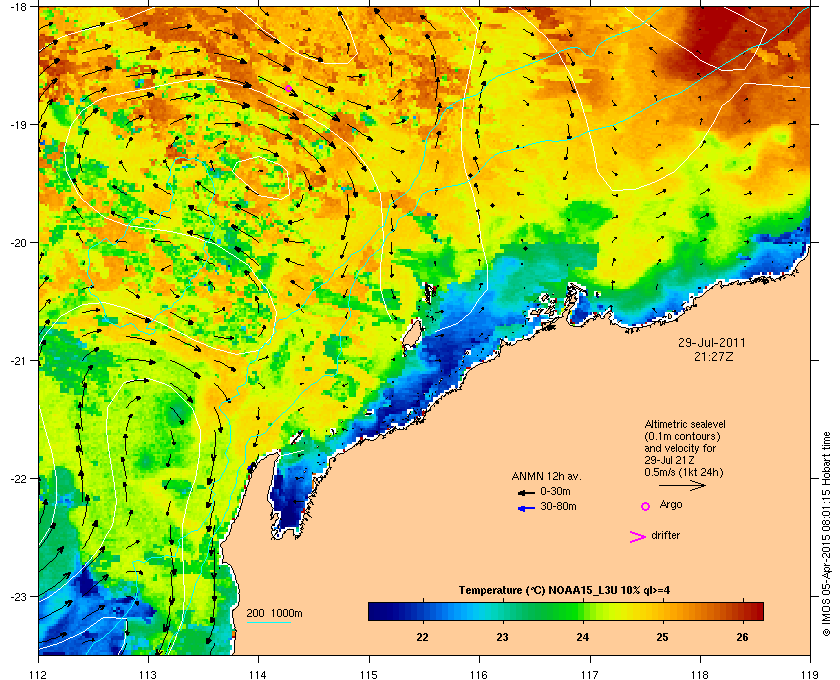Click the latitude axis label -19

[x=18, y=124]
